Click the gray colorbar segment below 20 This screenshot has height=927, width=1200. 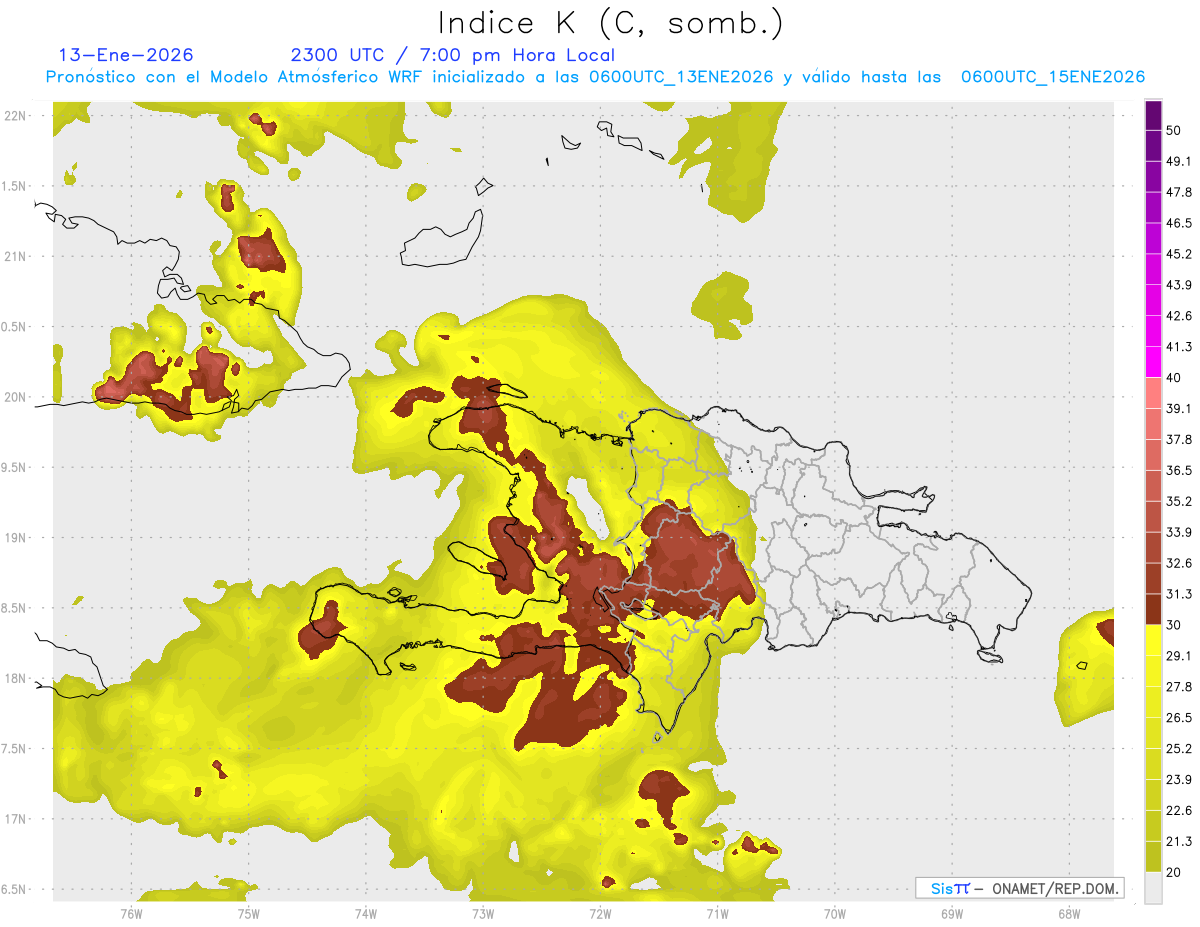point(1153,887)
